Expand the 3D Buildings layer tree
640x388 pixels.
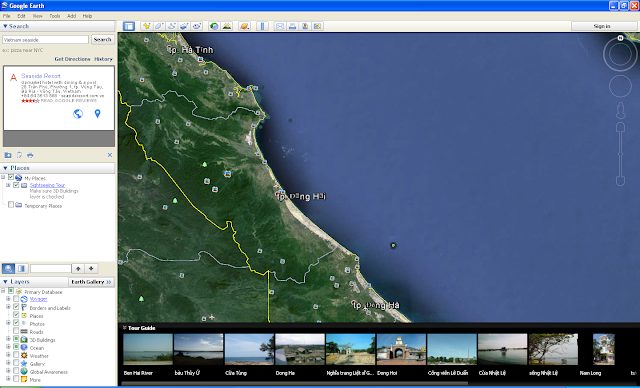click(8, 339)
